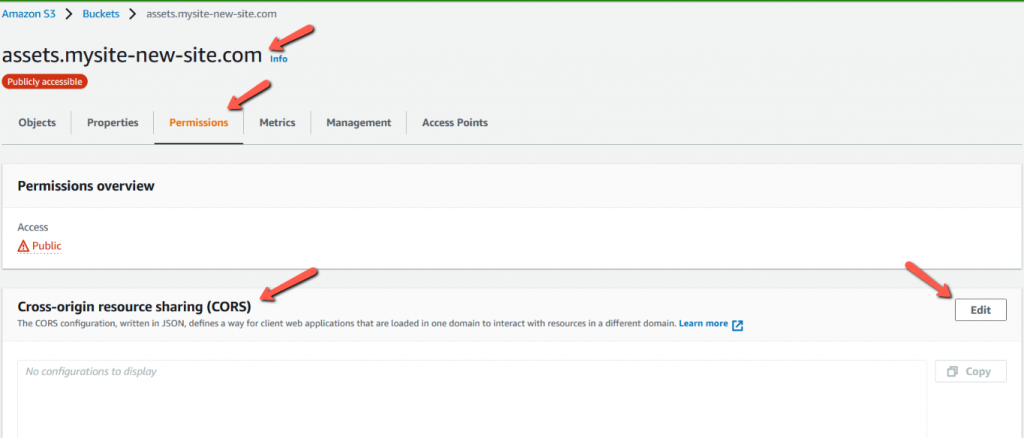Viewport: 1024px width, 438px height.
Task: Click the Cross-origin resource sharing (CORS) heading
Action: tap(135, 306)
